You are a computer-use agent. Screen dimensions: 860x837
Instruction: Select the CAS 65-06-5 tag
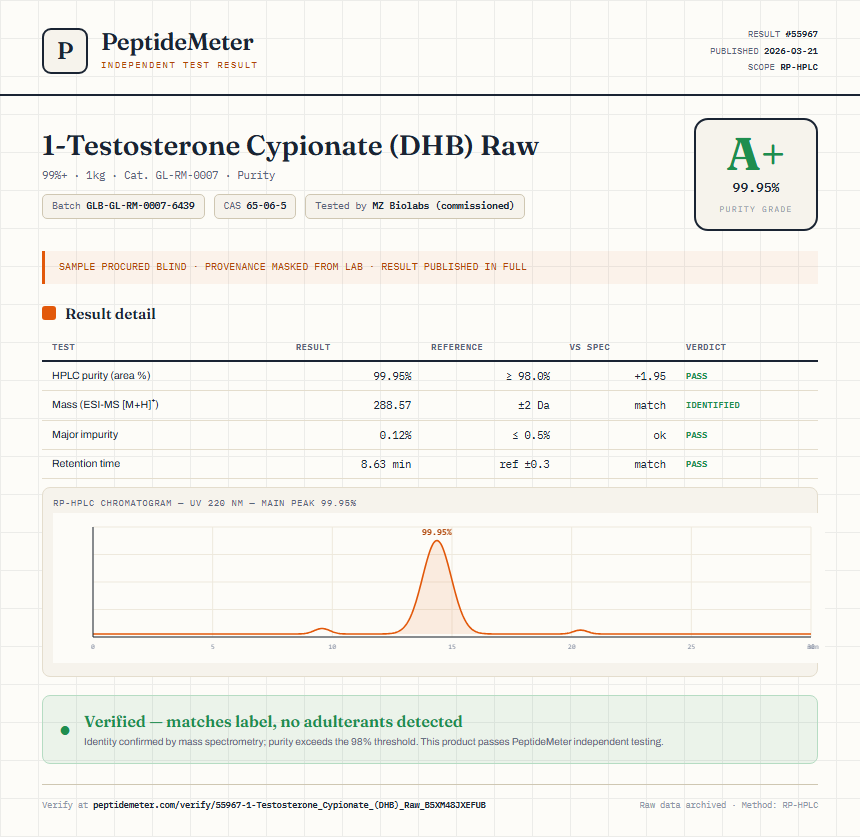(255, 206)
